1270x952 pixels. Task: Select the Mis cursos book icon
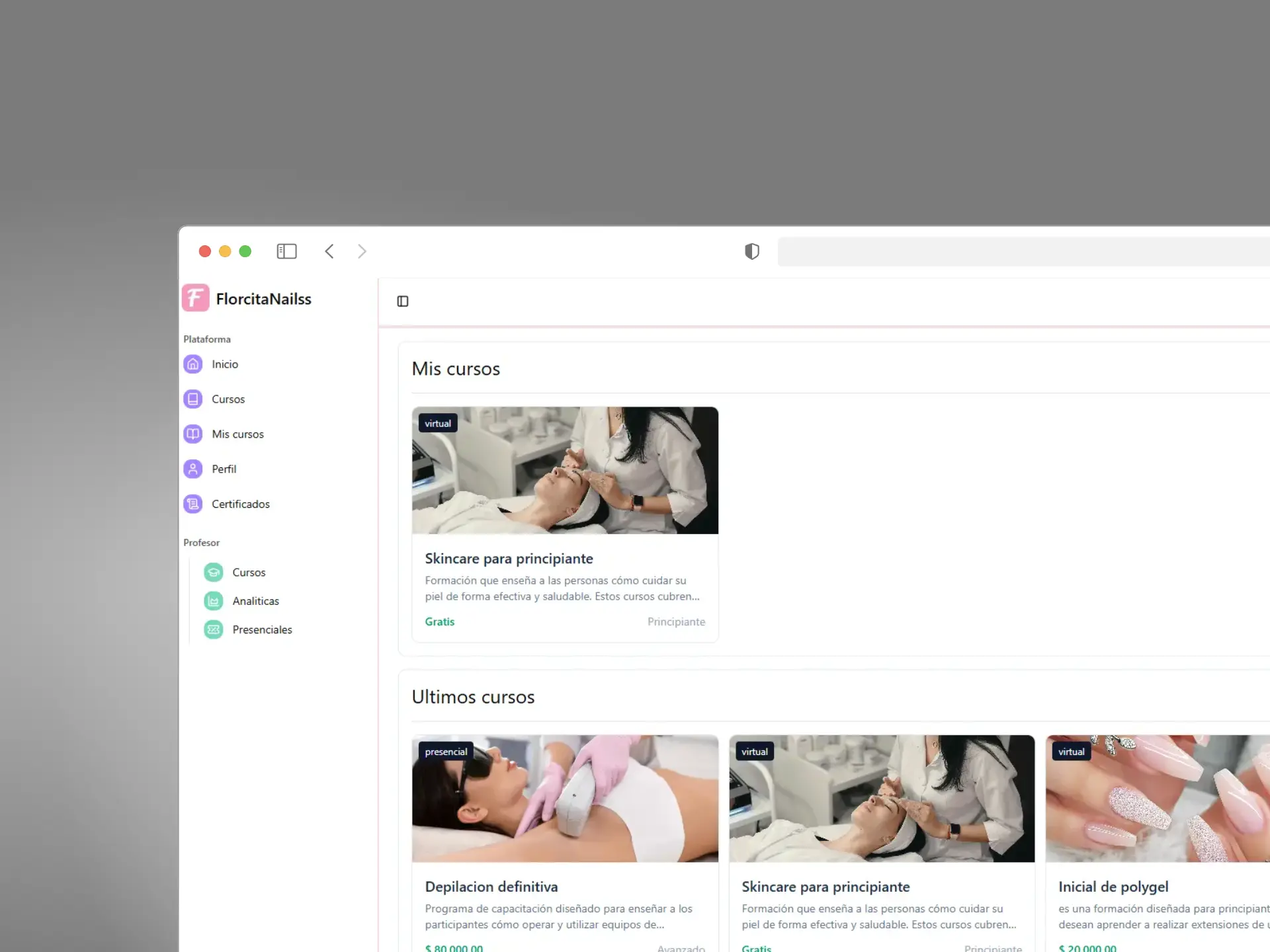[193, 434]
